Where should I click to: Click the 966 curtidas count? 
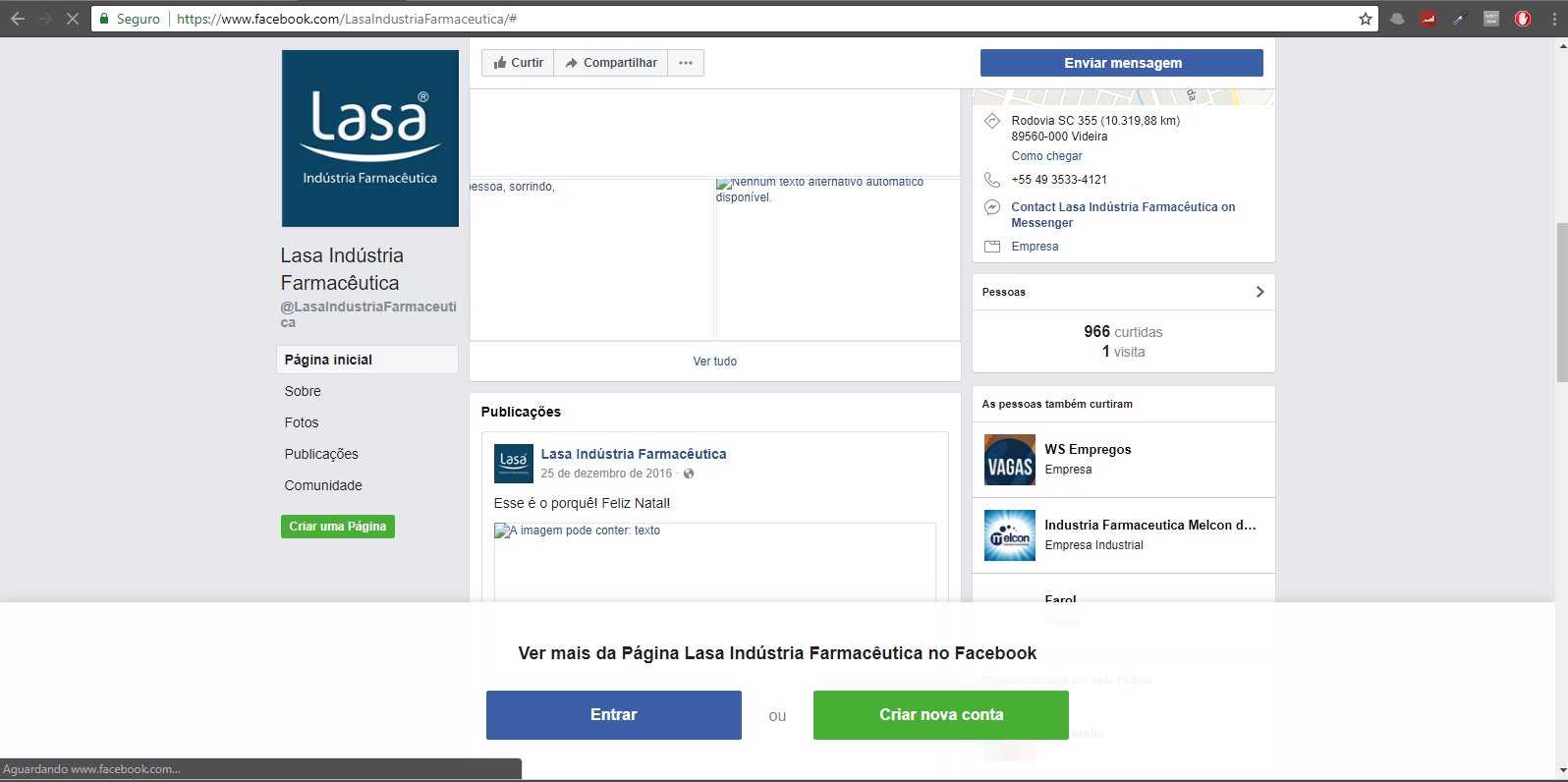1123,332
